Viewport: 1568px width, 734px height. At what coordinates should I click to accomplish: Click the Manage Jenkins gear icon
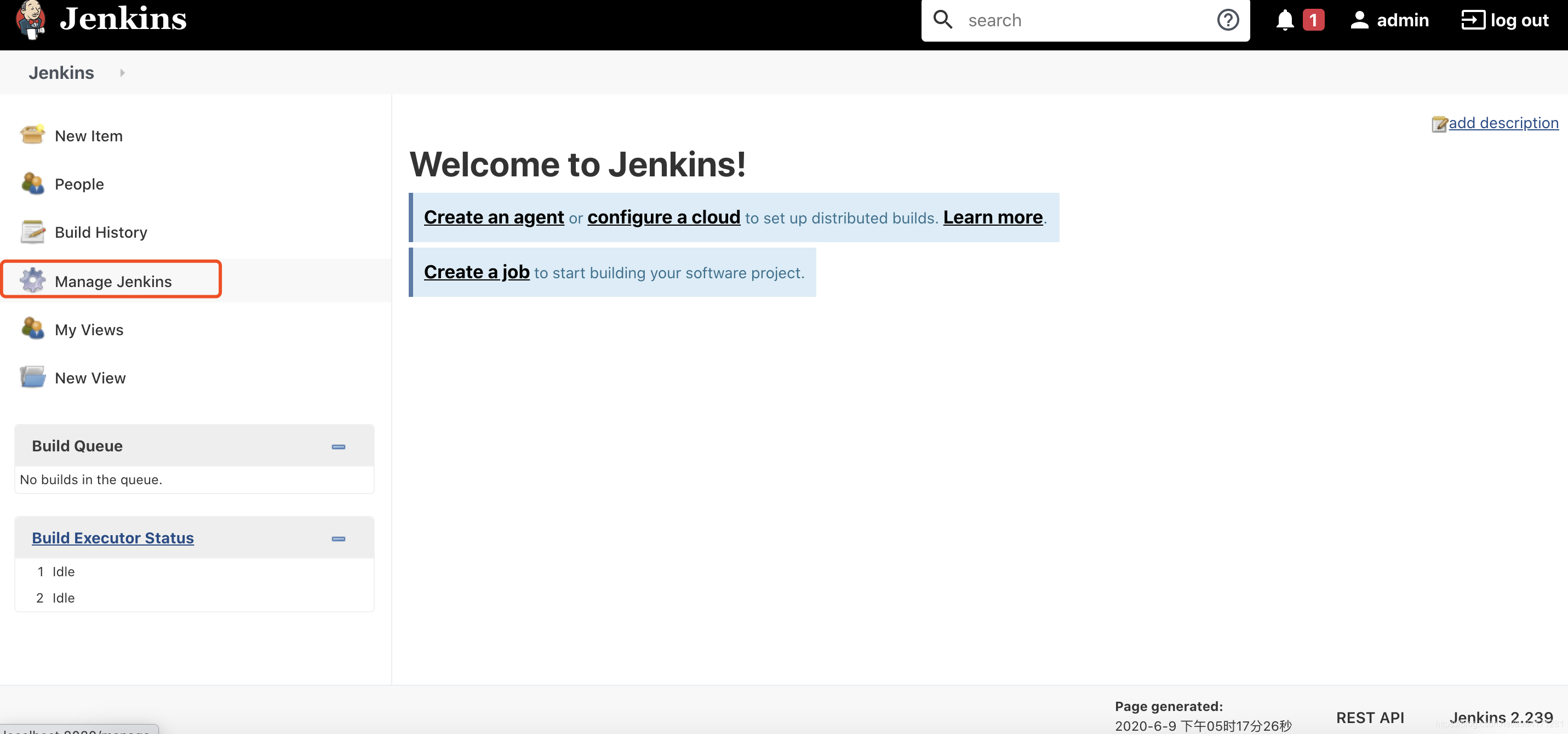(32, 280)
